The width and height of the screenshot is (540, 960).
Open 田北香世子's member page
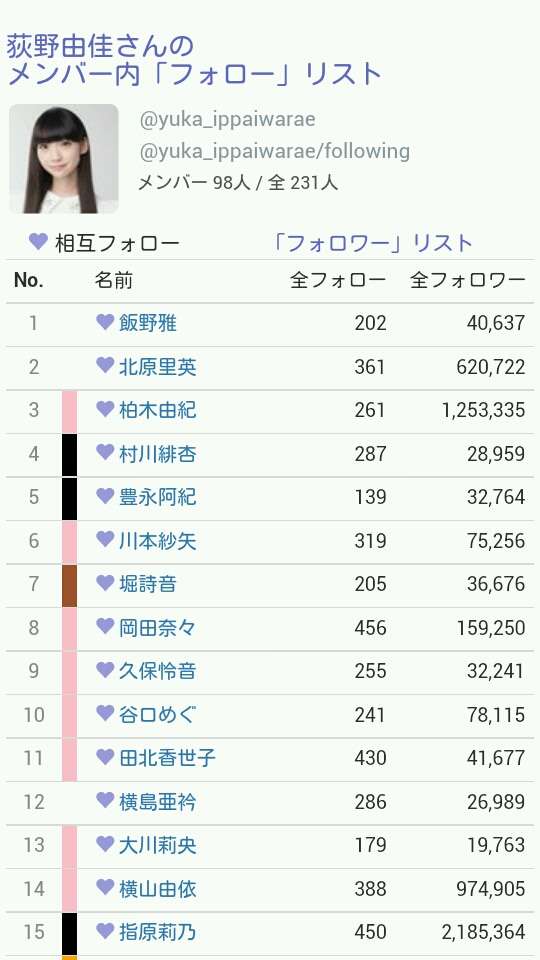pyautogui.click(x=167, y=758)
